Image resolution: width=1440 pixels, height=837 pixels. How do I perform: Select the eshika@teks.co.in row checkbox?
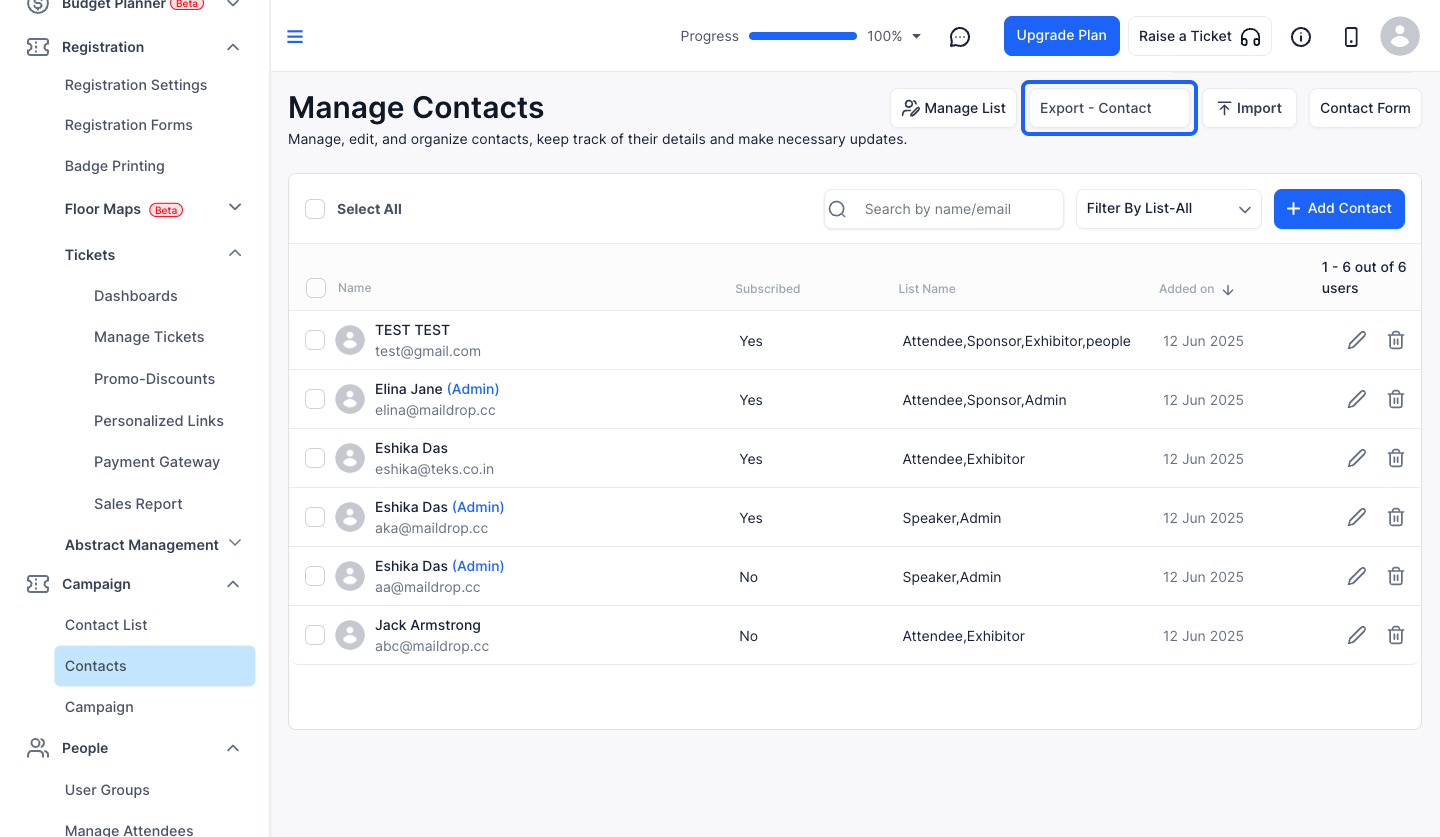click(x=315, y=458)
